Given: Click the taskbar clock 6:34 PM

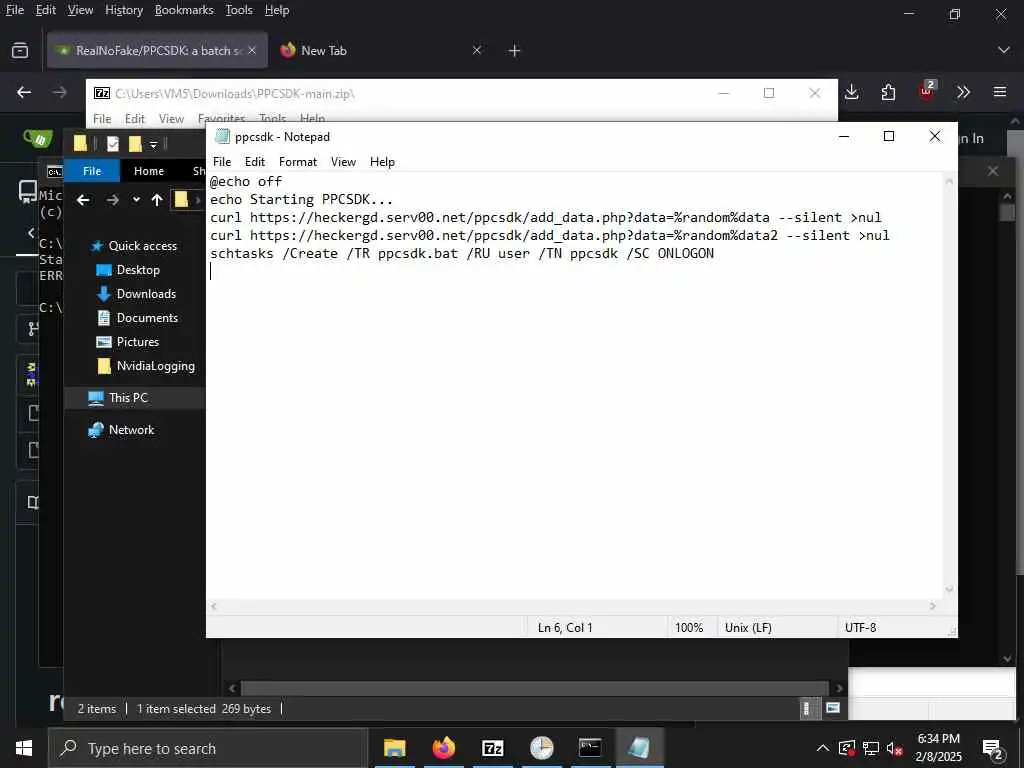Looking at the screenshot, I should 938,739.
